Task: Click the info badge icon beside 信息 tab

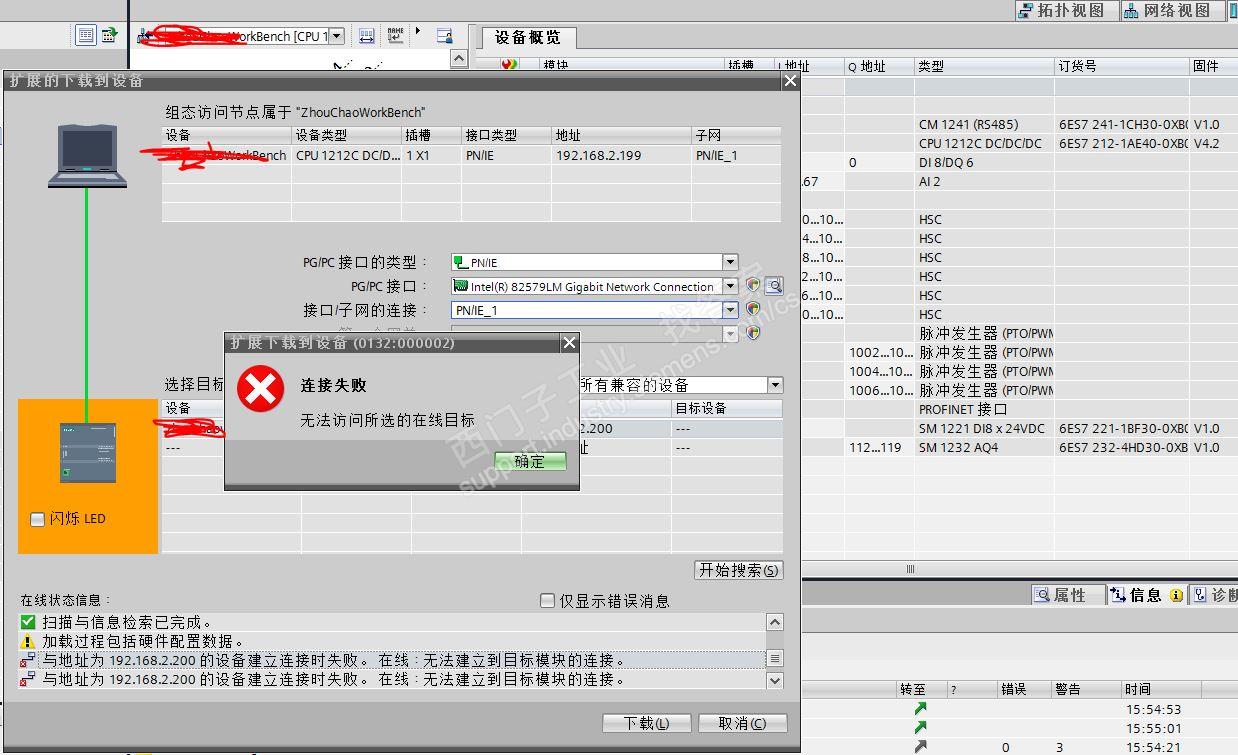Action: 1176,595
